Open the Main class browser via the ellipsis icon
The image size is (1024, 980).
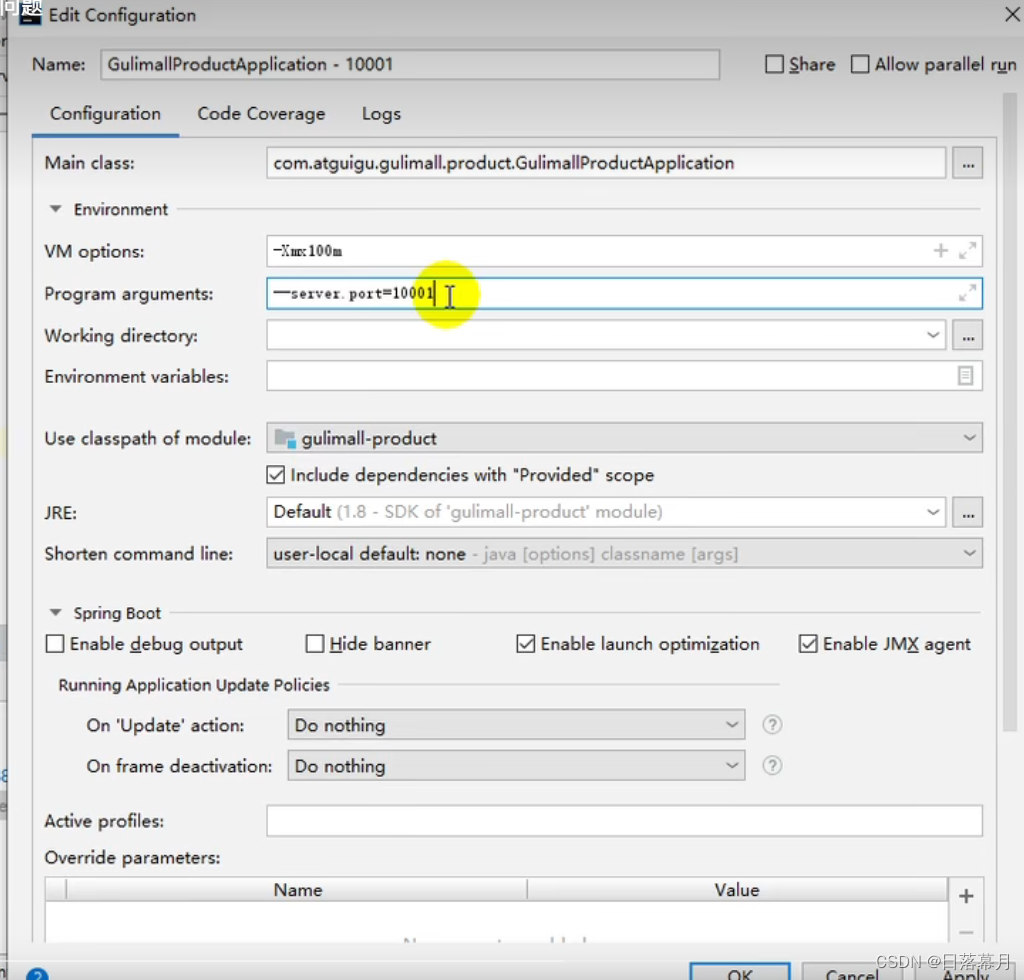pos(966,162)
